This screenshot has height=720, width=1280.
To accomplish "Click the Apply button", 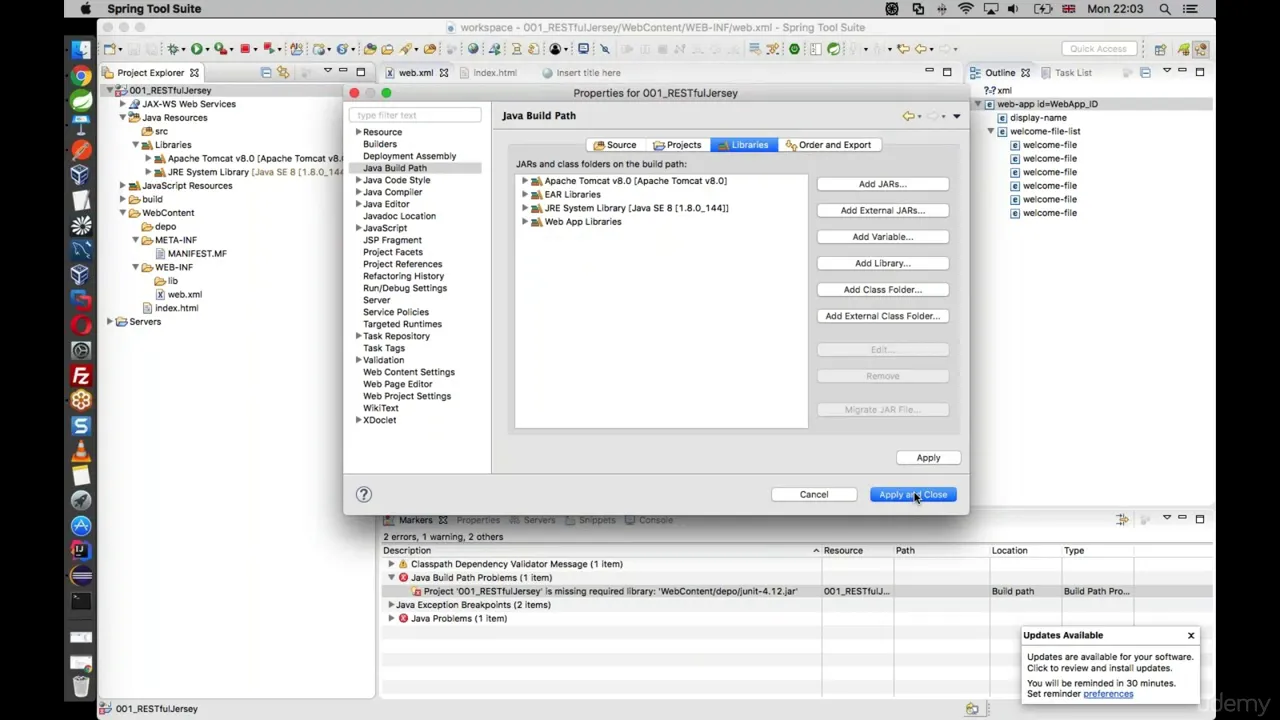I will point(928,458).
